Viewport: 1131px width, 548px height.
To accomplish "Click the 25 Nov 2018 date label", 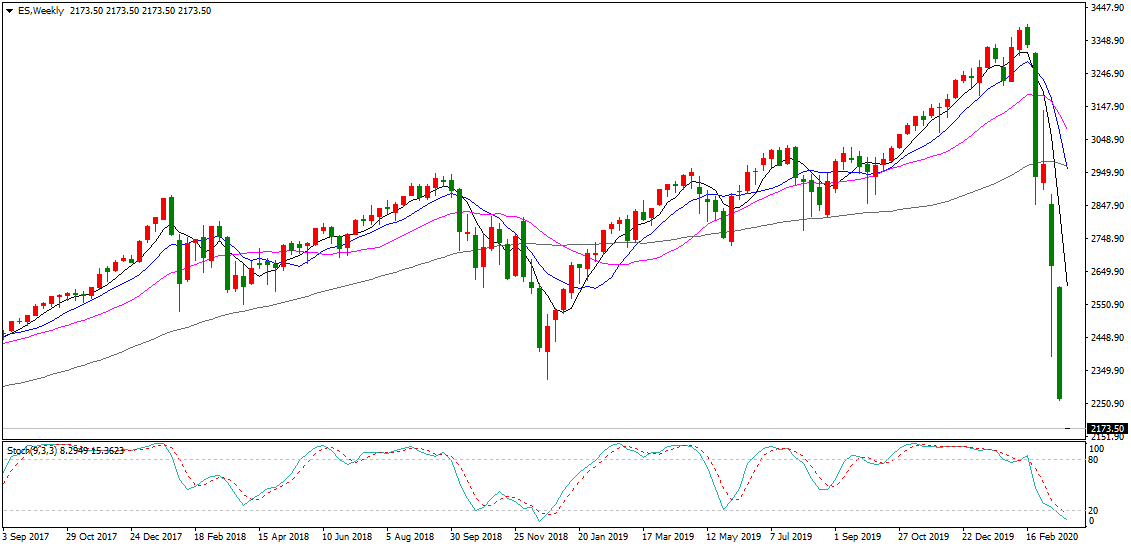I will point(541,537).
